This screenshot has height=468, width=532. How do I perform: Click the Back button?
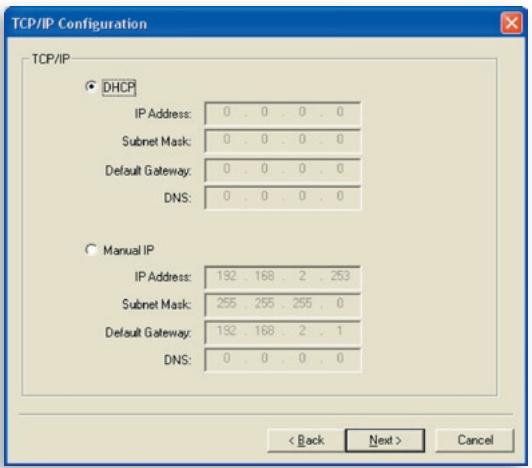tap(306, 440)
